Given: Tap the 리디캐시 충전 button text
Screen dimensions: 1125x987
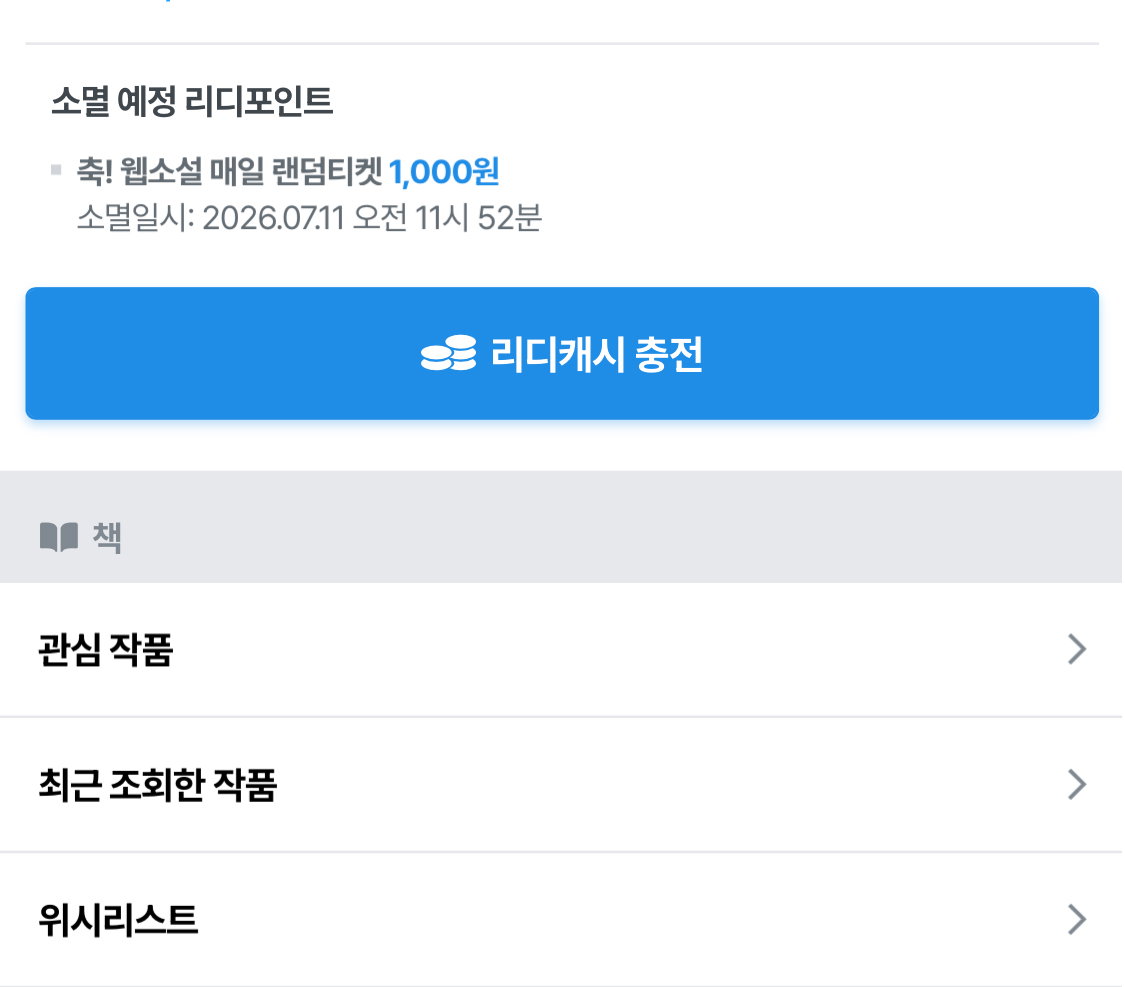Looking at the screenshot, I should click(x=596, y=354).
